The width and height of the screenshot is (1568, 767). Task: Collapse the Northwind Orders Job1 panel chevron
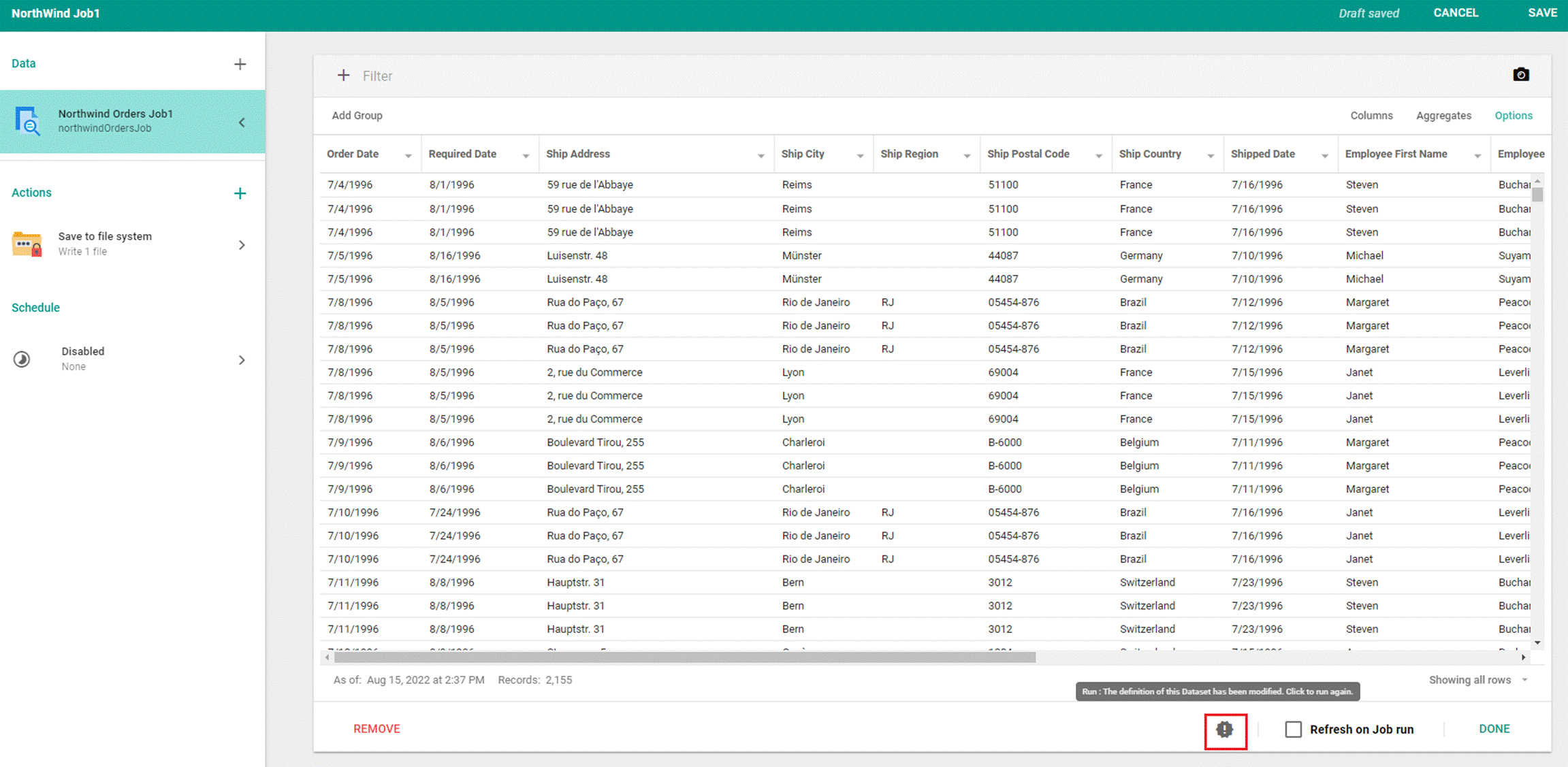coord(242,123)
